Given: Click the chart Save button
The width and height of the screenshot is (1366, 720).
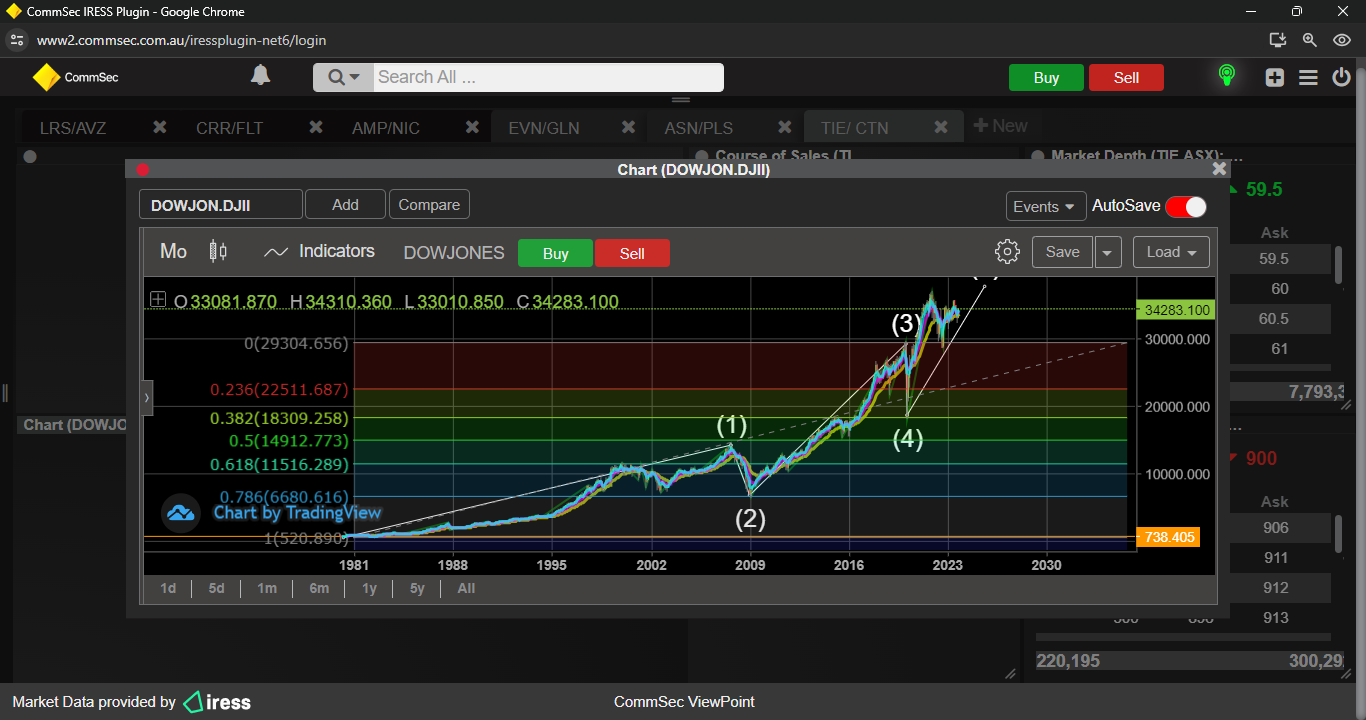Looking at the screenshot, I should pyautogui.click(x=1062, y=252).
